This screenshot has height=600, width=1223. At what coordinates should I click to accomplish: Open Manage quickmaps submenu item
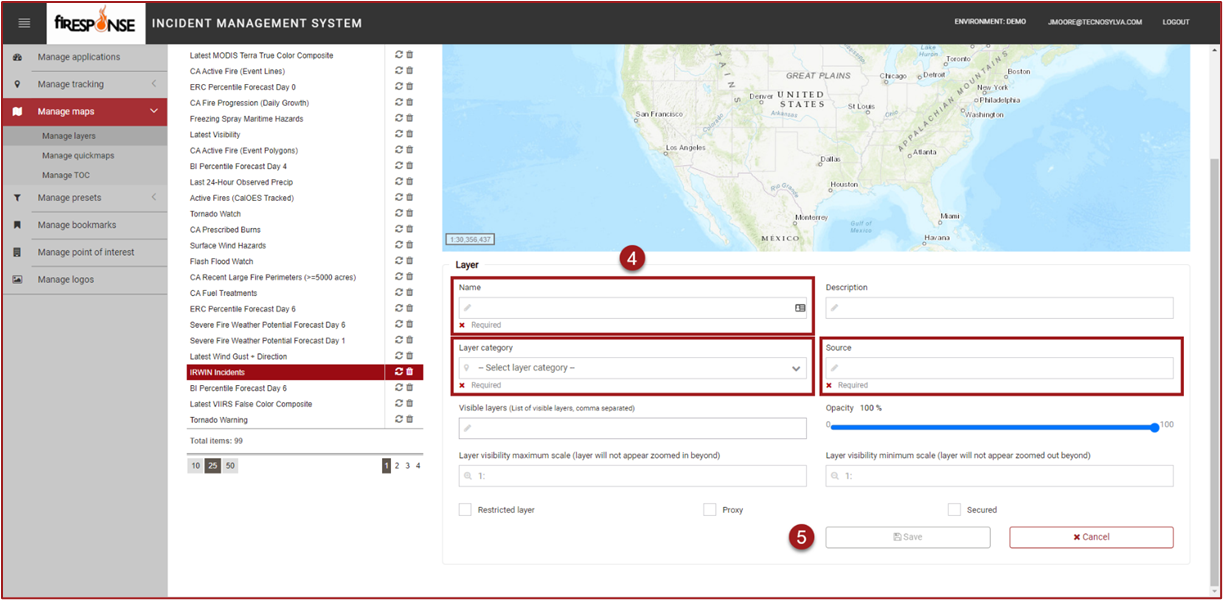(x=78, y=156)
